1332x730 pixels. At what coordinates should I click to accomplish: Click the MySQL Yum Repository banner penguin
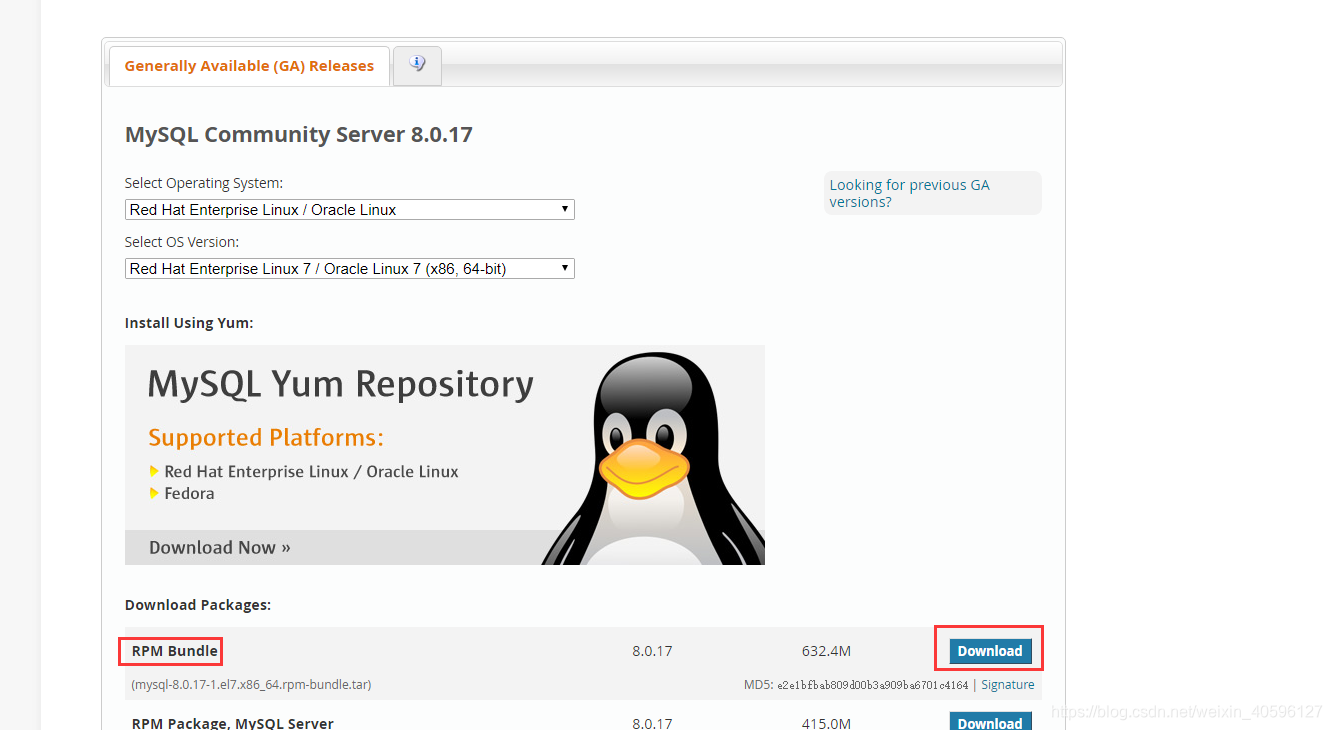point(654,458)
